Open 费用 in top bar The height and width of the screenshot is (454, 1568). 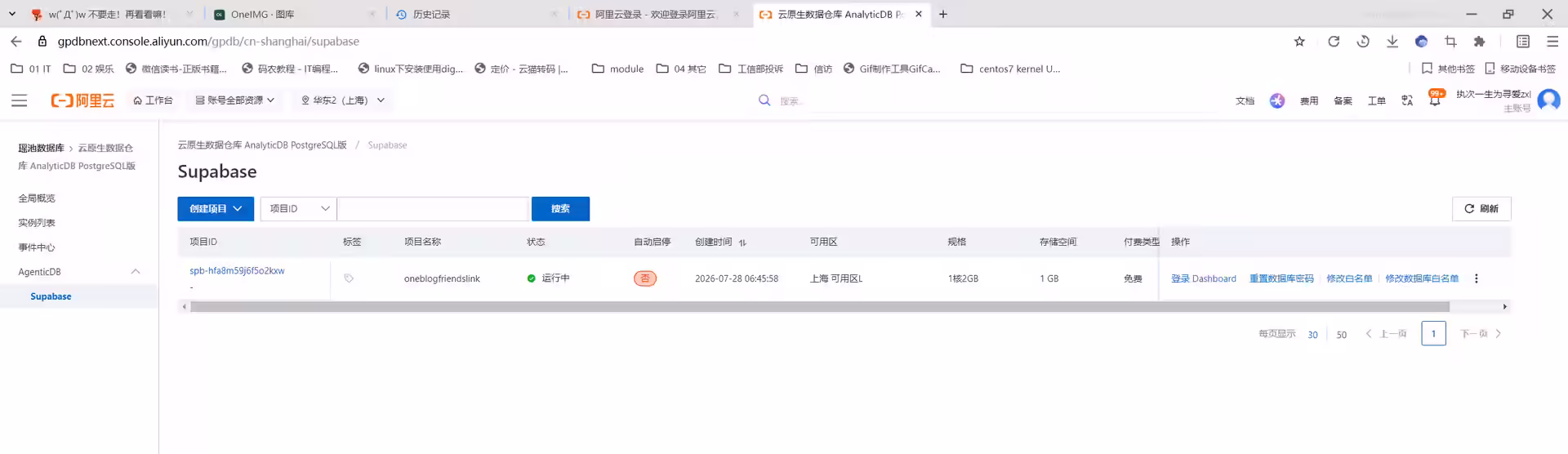tap(1309, 101)
